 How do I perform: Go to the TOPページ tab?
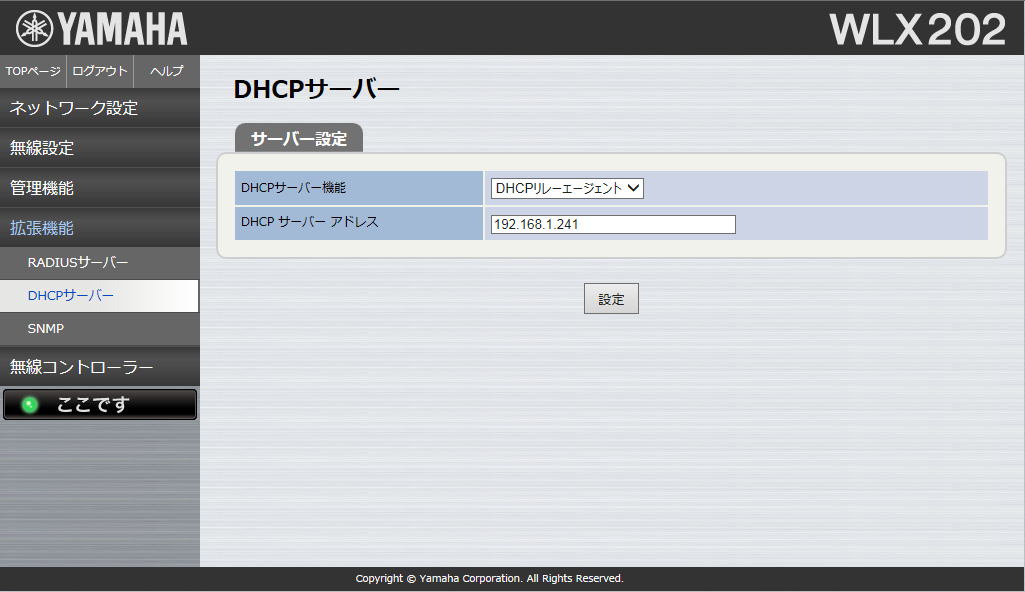click(32, 71)
